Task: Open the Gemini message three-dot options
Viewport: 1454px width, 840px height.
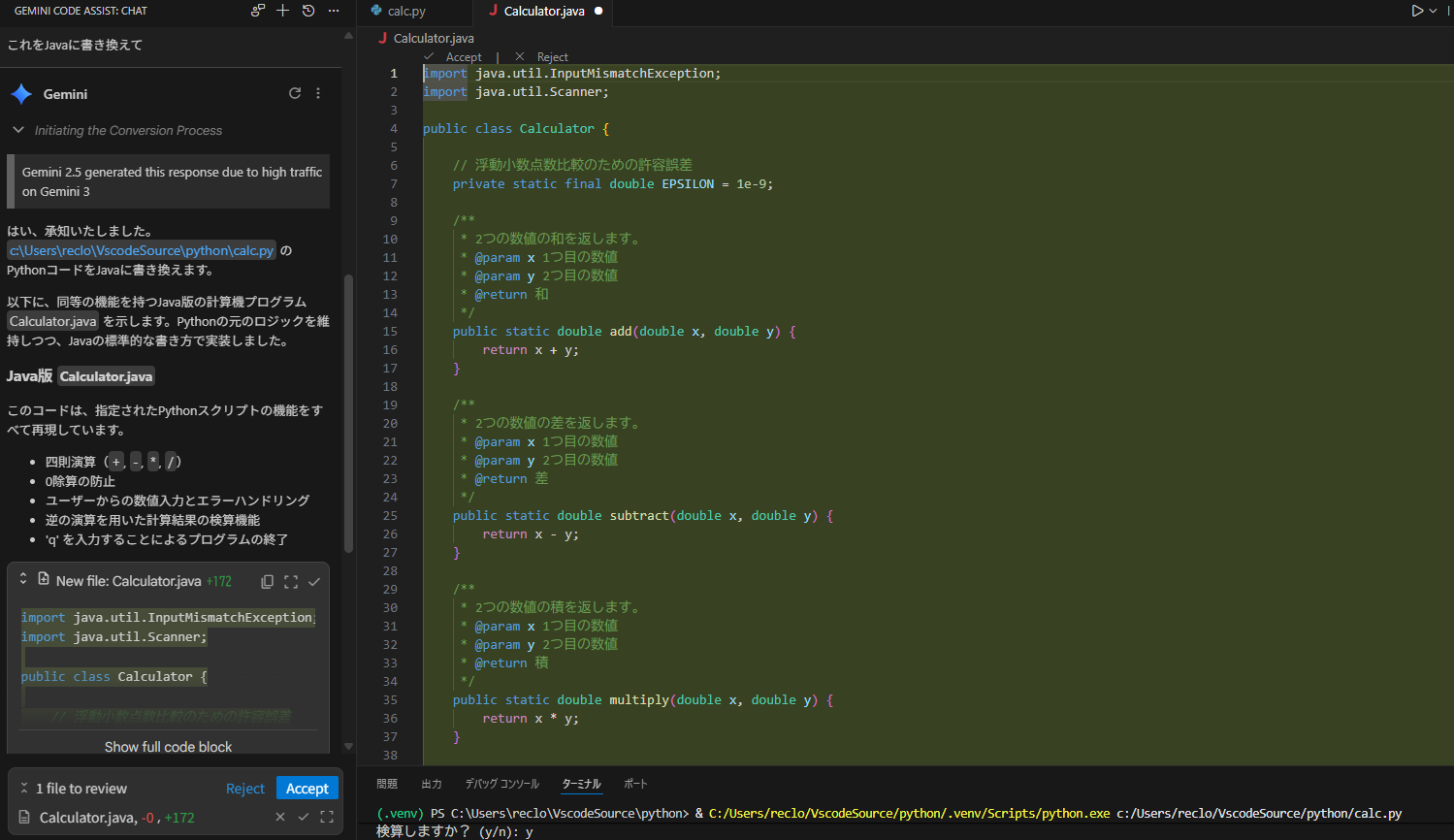Action: [318, 93]
